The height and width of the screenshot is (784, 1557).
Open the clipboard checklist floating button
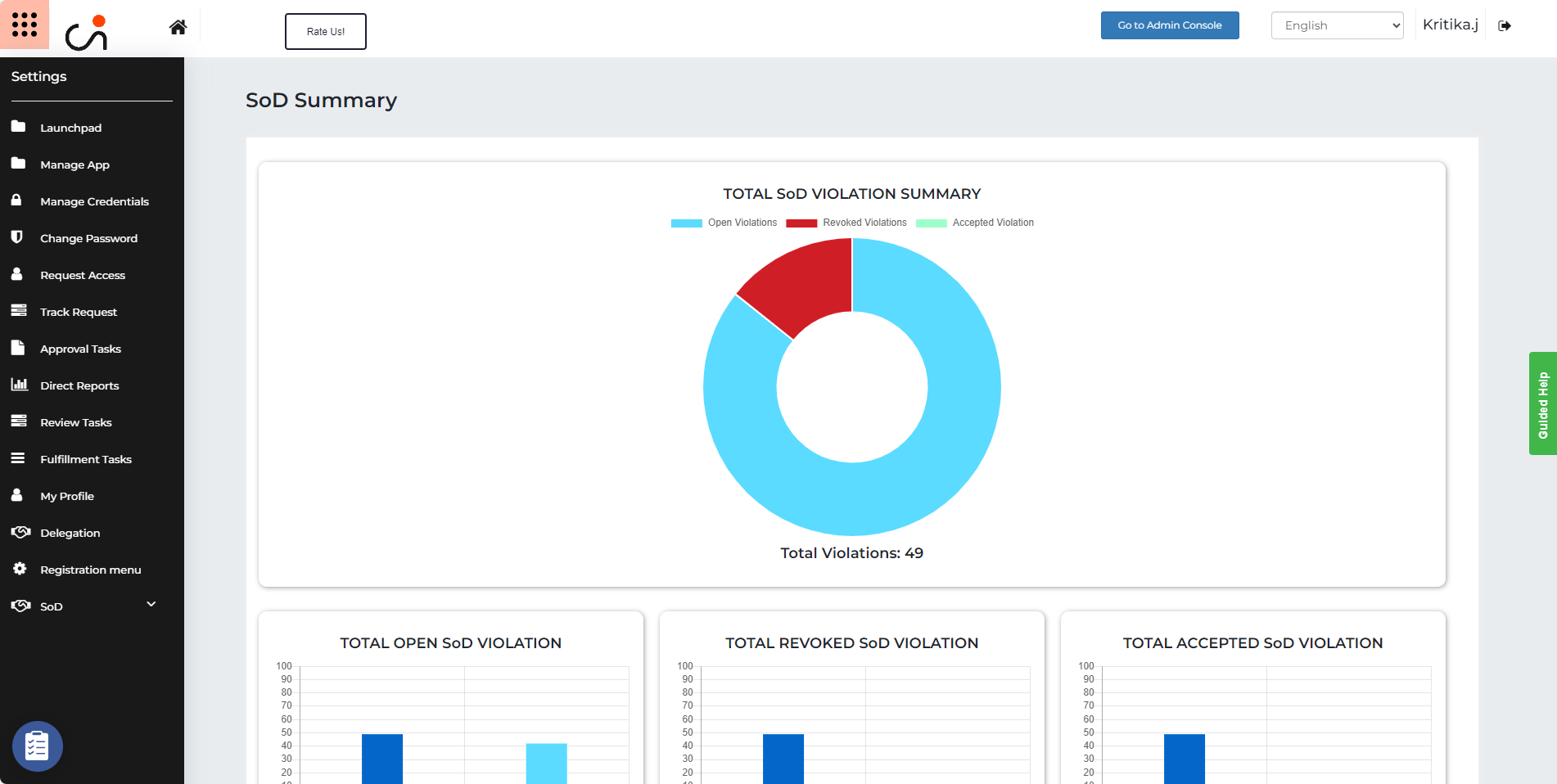point(38,746)
